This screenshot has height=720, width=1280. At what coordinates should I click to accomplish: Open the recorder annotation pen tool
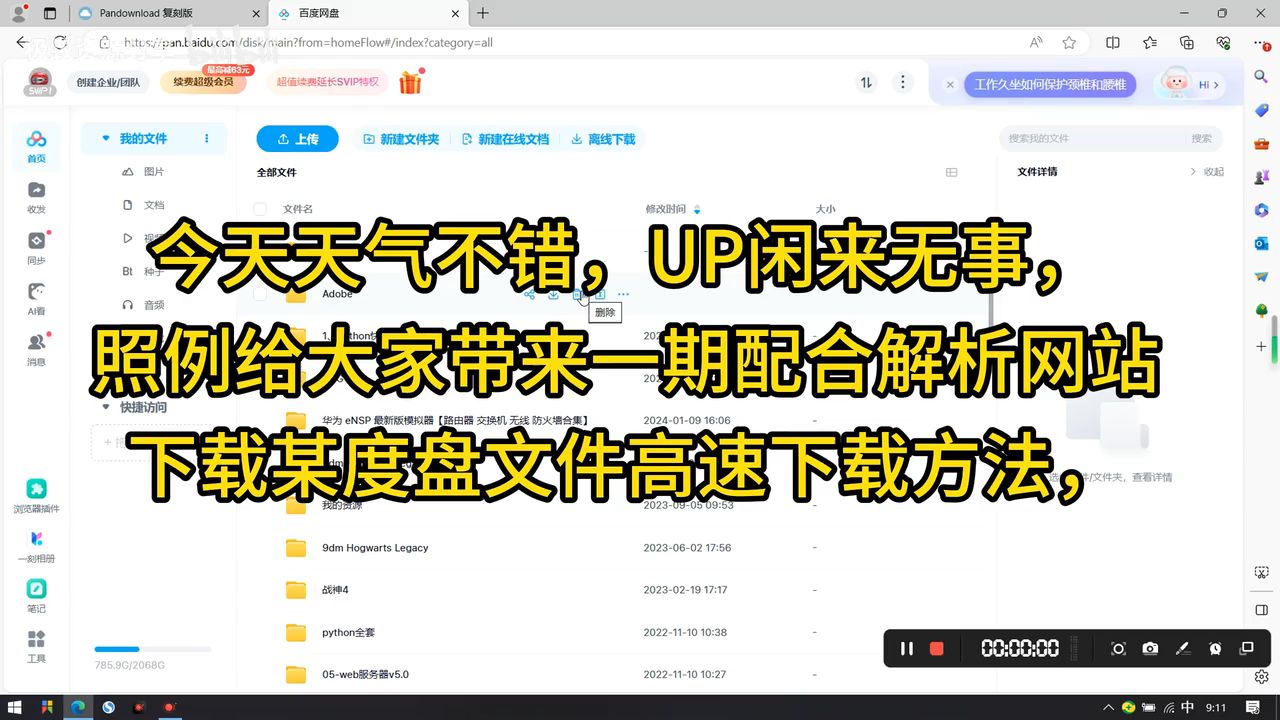1182,648
